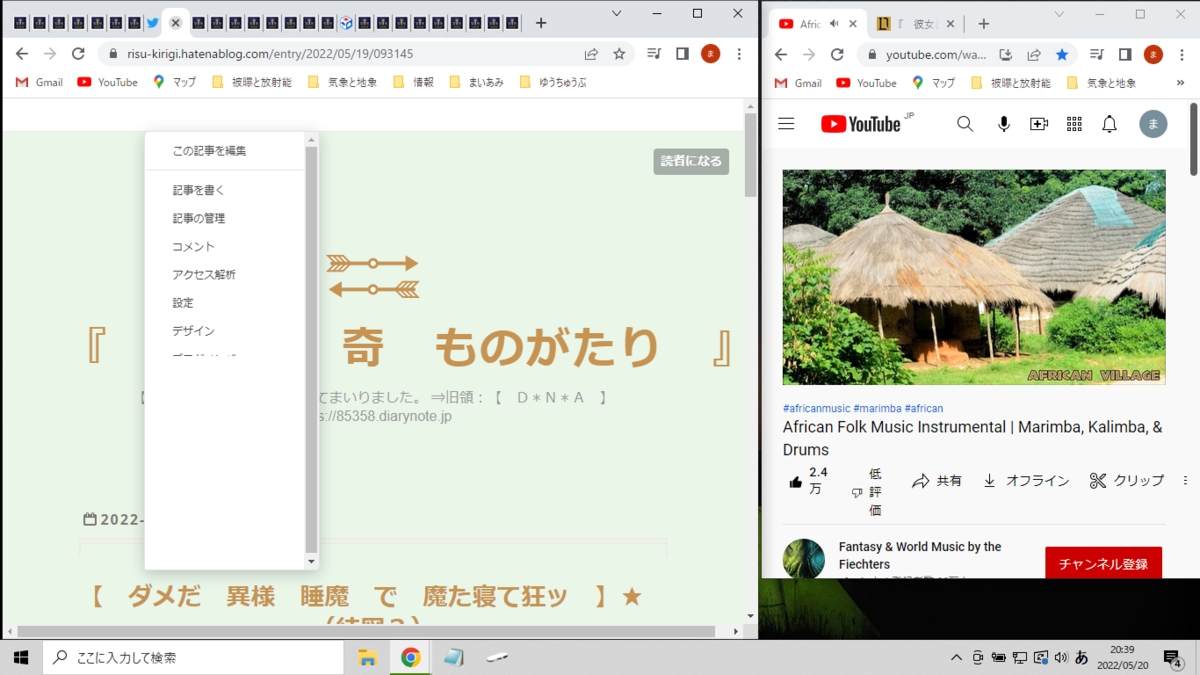The height and width of the screenshot is (675, 1200).
Task: Open YouTube search magnifier icon
Action: [x=965, y=124]
